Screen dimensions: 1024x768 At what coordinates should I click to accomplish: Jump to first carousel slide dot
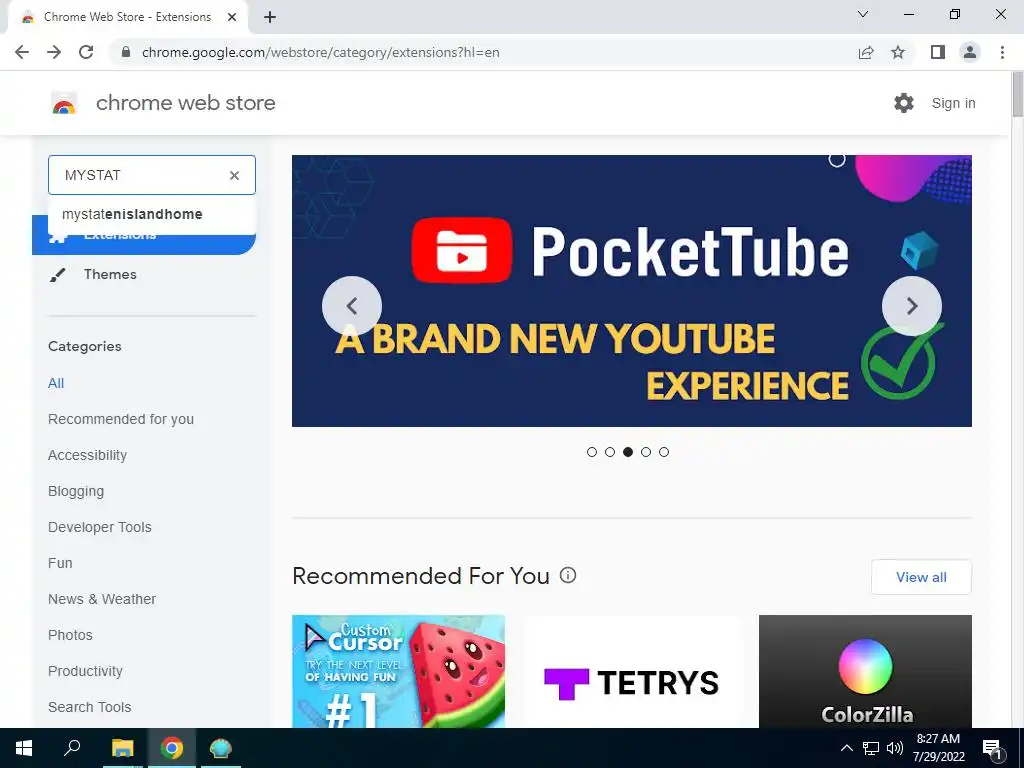pyautogui.click(x=592, y=452)
